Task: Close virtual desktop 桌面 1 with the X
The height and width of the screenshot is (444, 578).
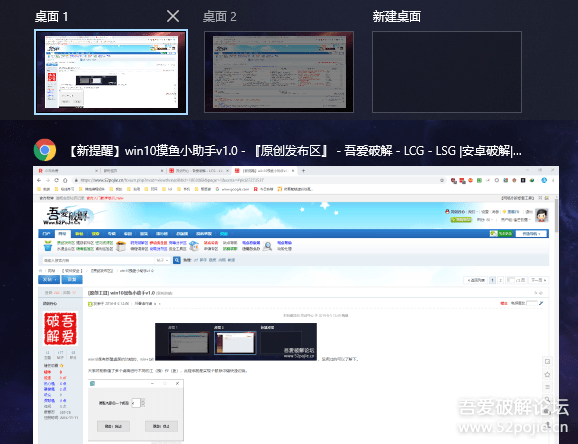Action: pyautogui.click(x=173, y=16)
